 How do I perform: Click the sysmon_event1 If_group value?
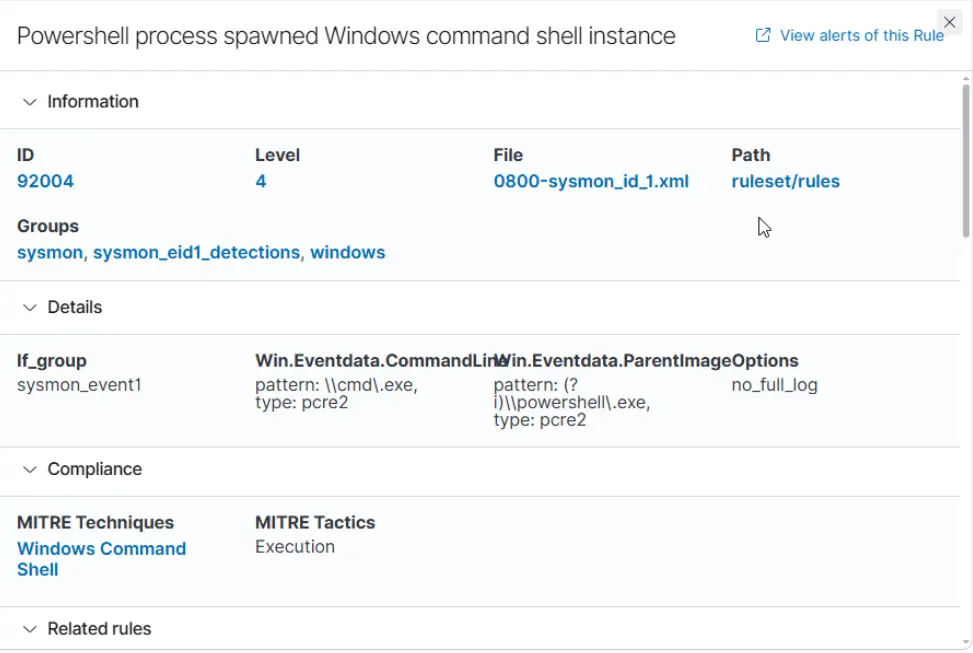[79, 385]
